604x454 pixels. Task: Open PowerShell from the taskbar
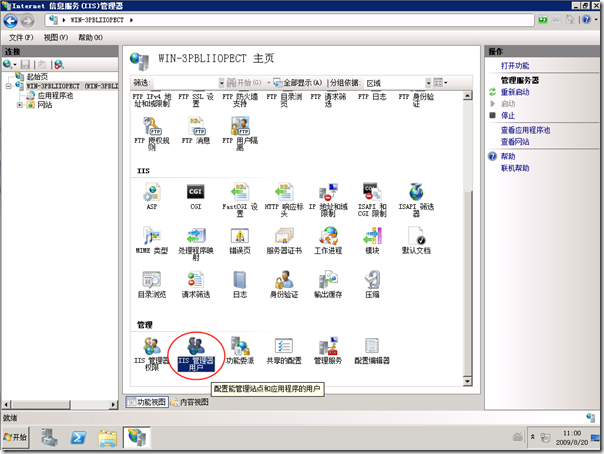point(78,437)
